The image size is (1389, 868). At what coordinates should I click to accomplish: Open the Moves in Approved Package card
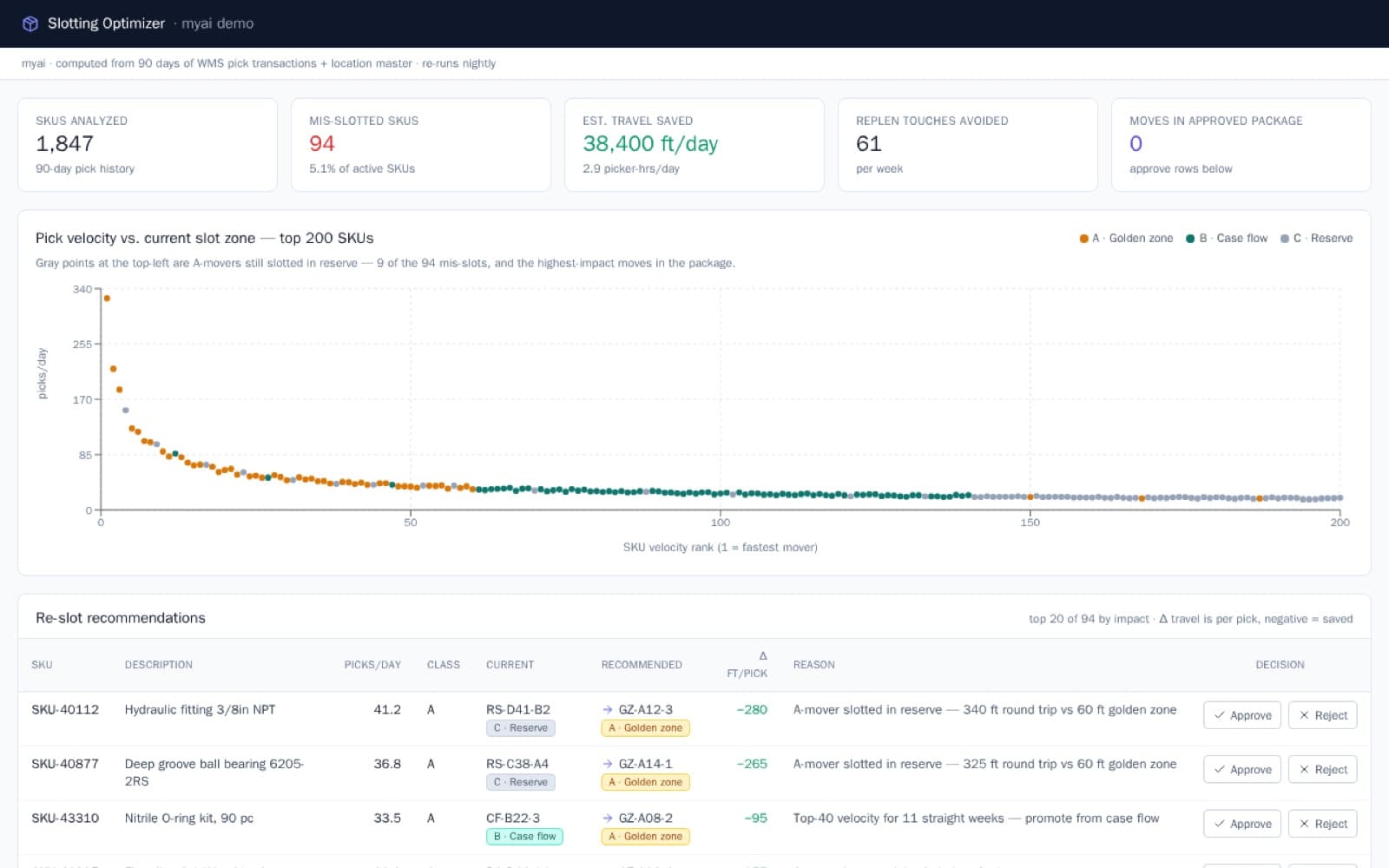tap(1241, 144)
